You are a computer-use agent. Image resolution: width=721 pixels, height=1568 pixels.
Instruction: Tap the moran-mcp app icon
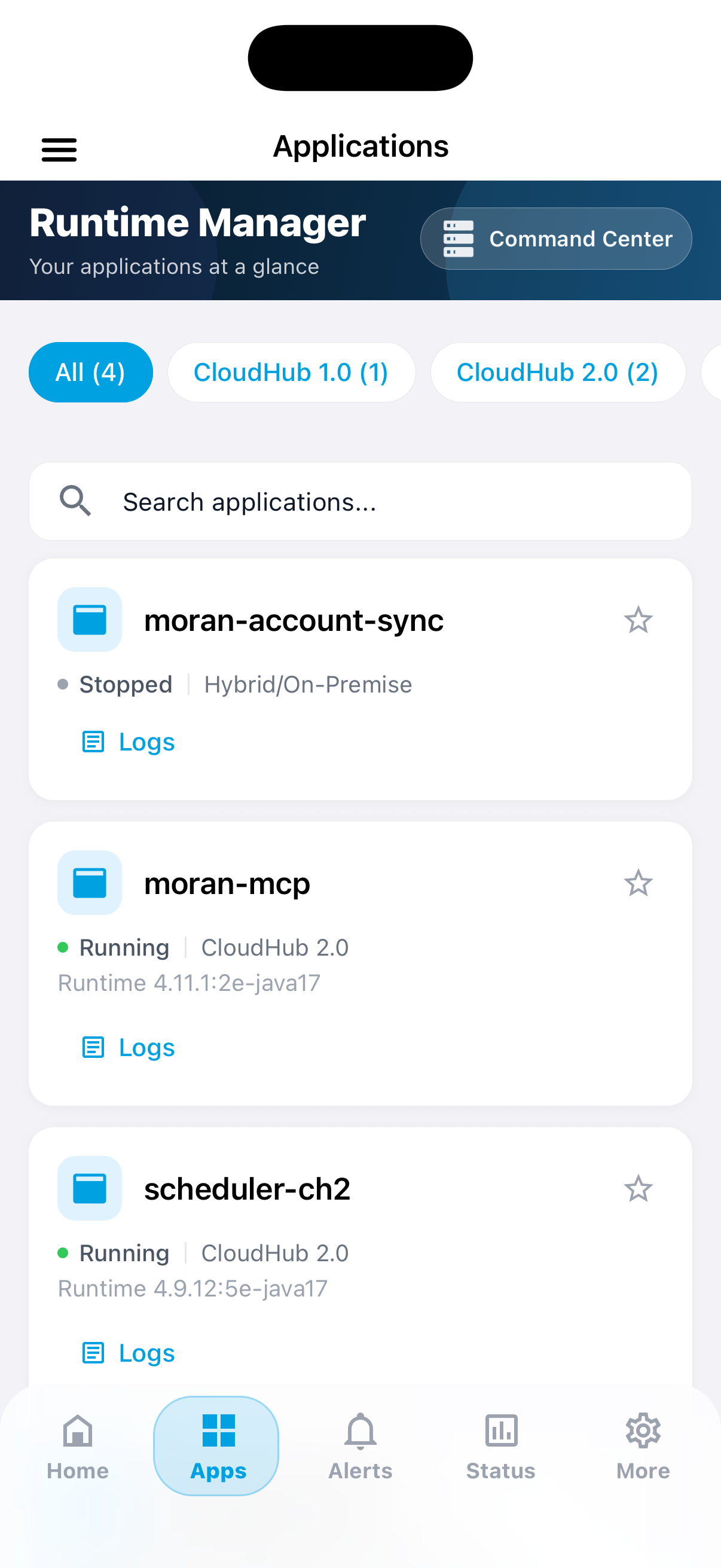[x=90, y=883]
